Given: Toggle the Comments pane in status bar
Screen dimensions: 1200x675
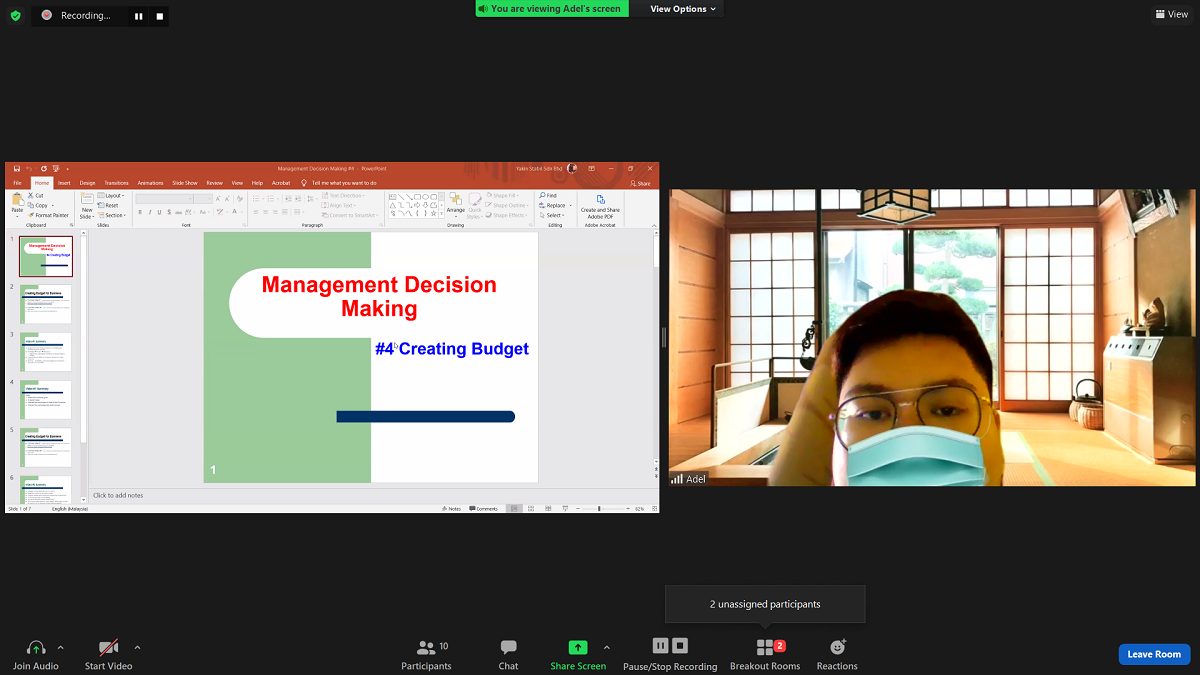Looking at the screenshot, I should [x=483, y=508].
